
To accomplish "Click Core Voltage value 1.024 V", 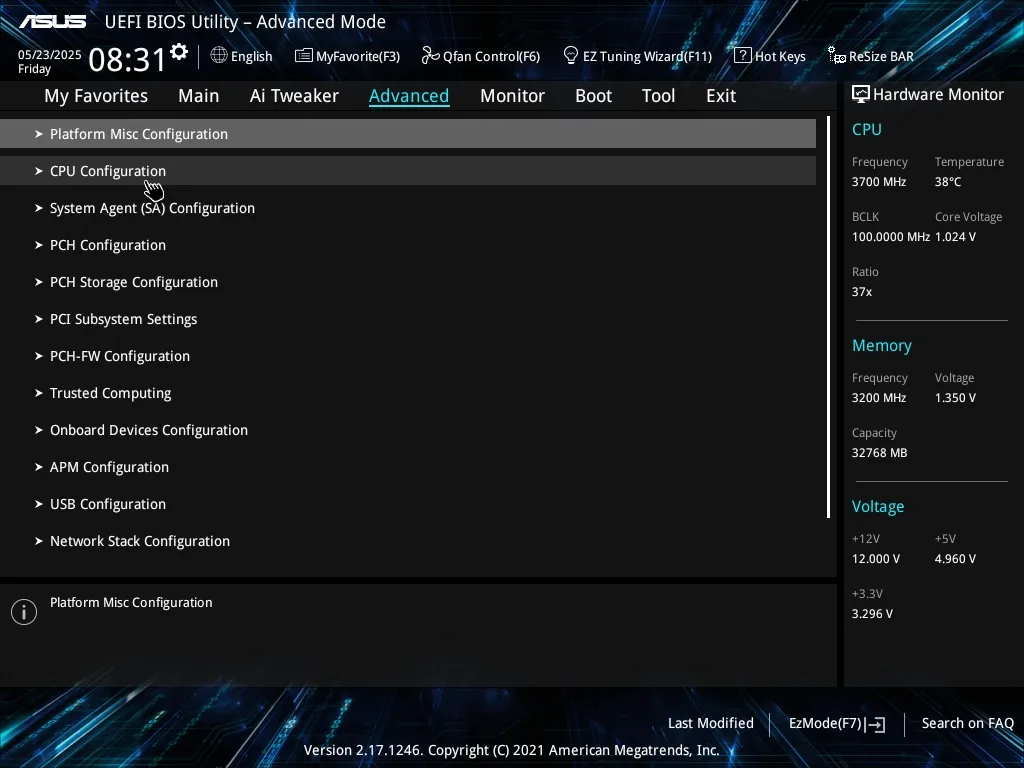I will coord(955,237).
